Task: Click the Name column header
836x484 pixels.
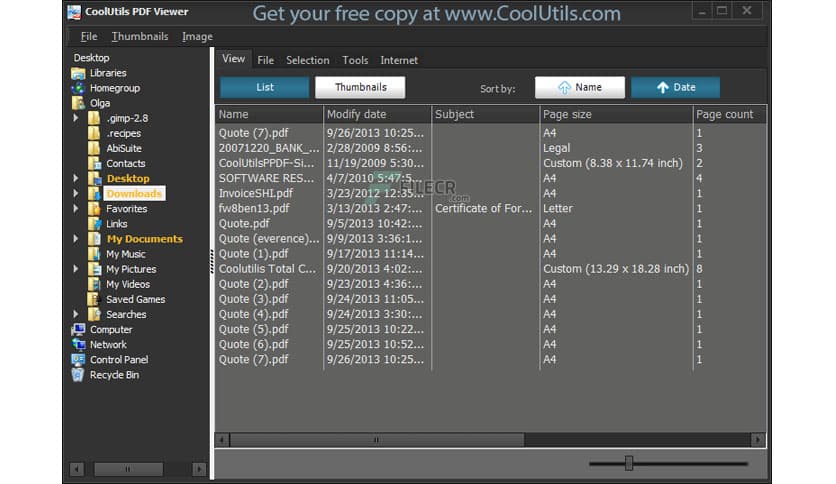Action: 269,114
